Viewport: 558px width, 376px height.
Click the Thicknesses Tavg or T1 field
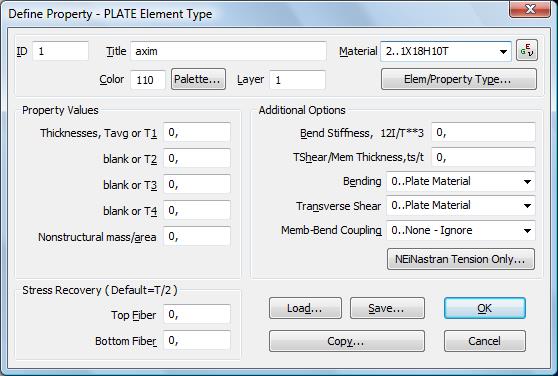(197, 132)
